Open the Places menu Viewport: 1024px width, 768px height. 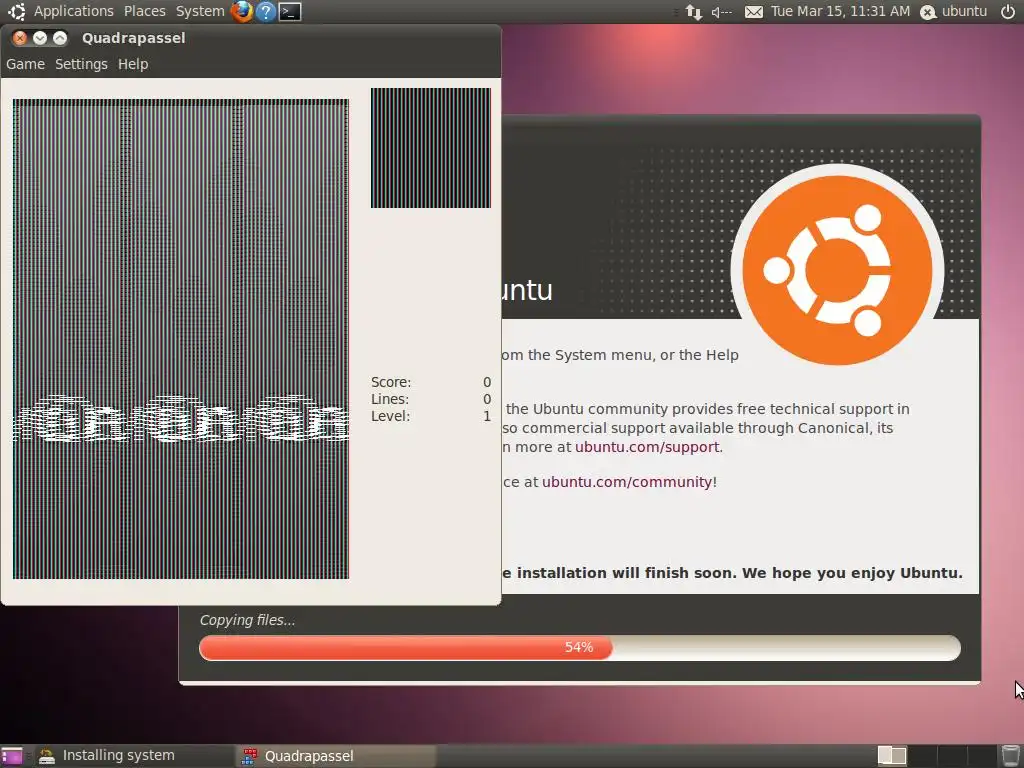point(144,11)
